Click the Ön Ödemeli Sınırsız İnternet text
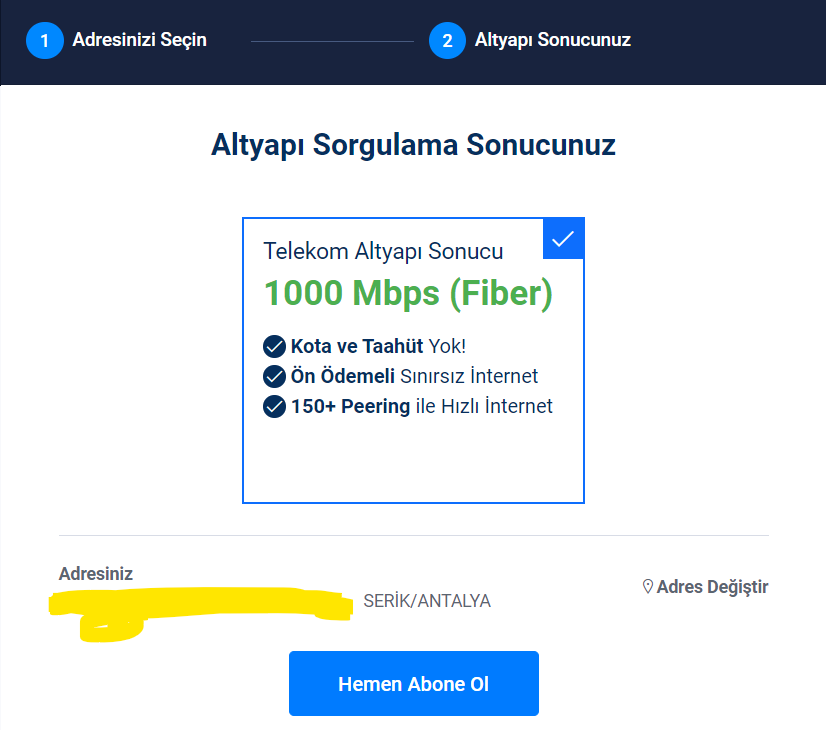Viewport: 826px width, 730px height. tap(414, 377)
